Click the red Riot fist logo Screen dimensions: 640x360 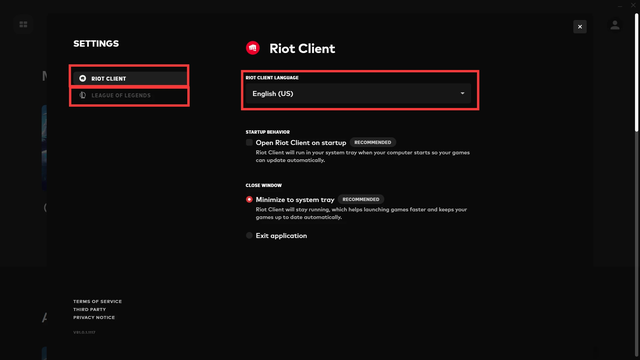coord(253,48)
